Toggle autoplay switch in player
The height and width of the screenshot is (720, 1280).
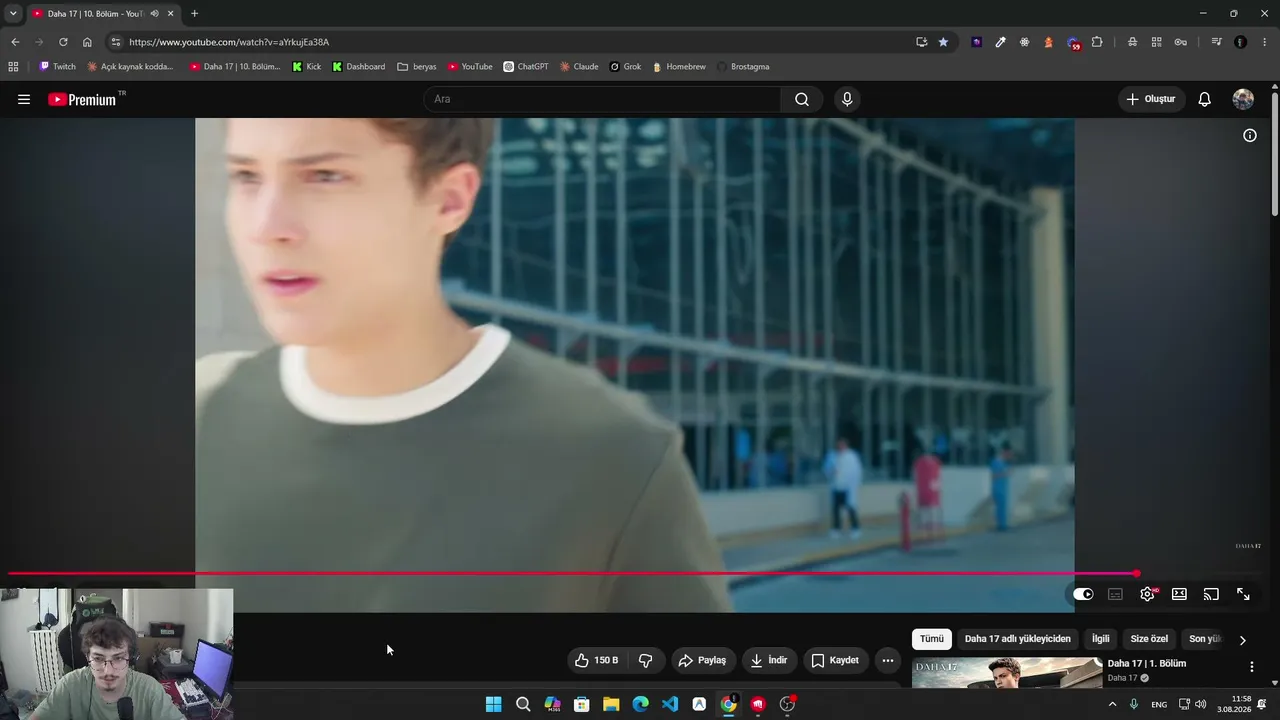1083,594
